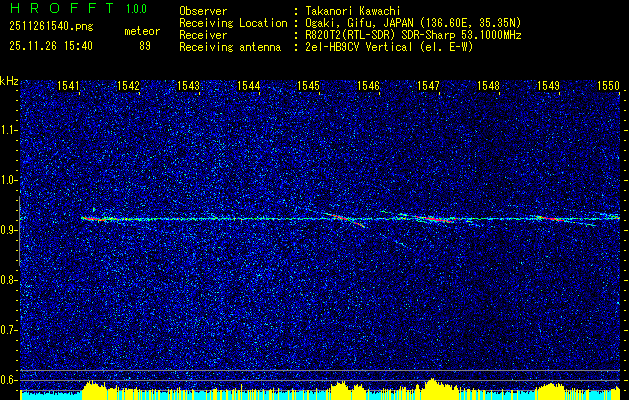Image resolution: width=629 pixels, height=400 pixels.
Task: Click time marker 1550
Action: pyautogui.click(x=609, y=86)
